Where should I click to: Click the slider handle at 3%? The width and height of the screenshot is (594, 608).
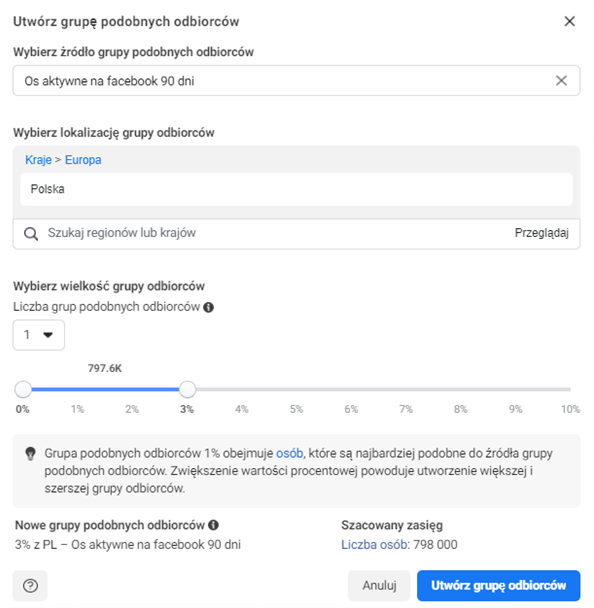[x=188, y=389]
